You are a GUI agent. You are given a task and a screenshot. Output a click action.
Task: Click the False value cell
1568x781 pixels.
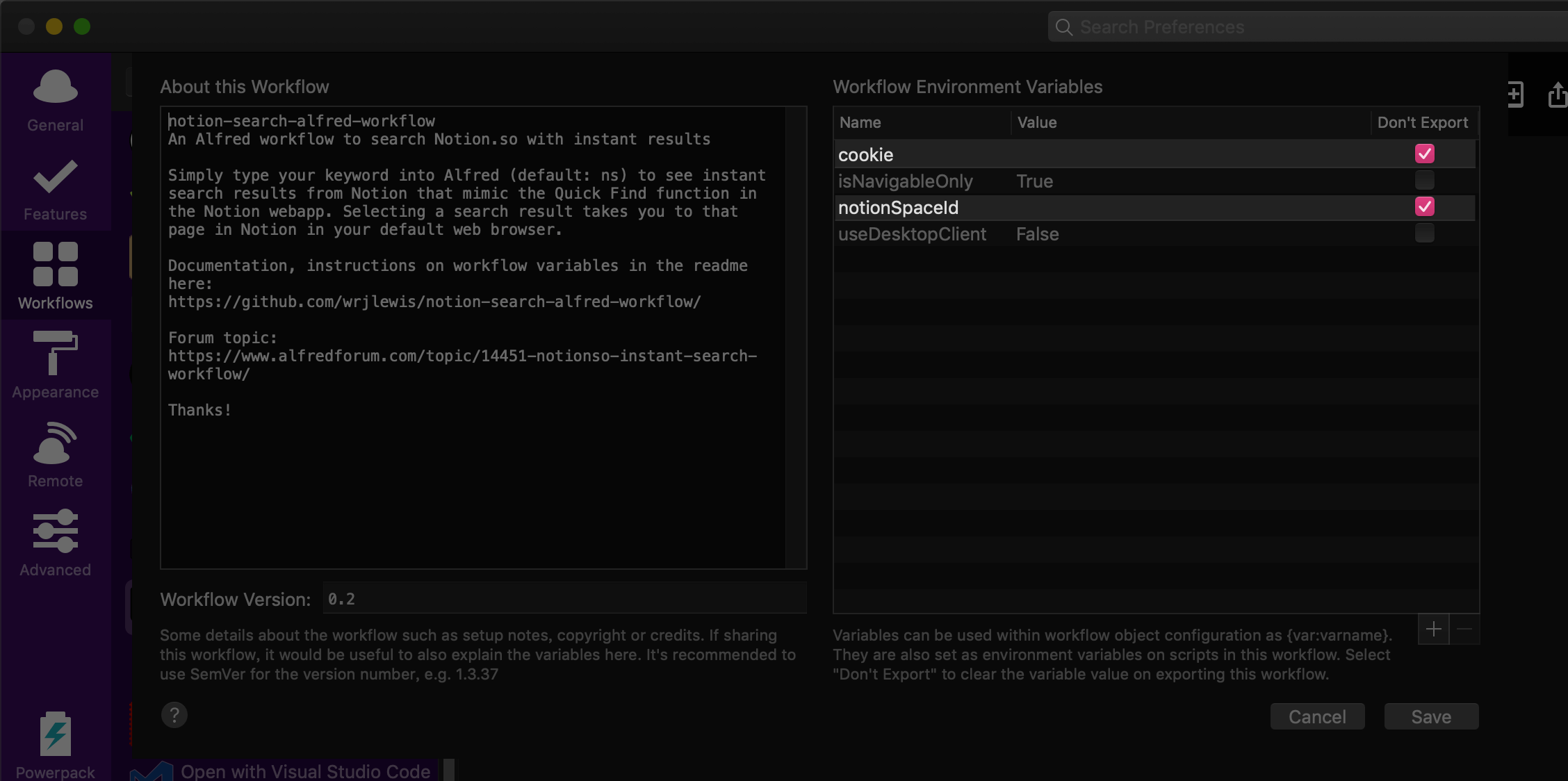click(1037, 234)
